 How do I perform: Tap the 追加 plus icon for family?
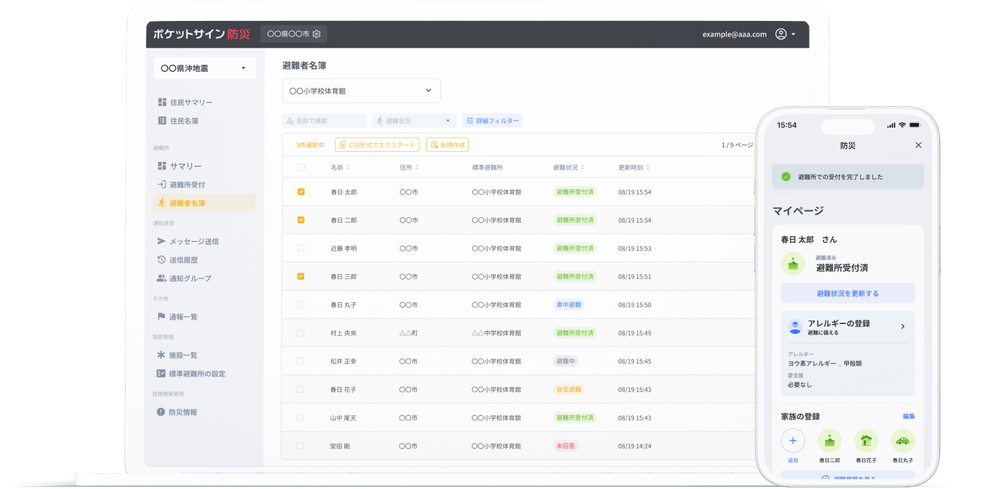pos(793,440)
